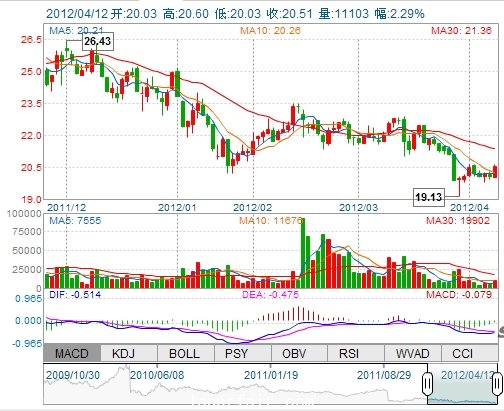
Task: Click the 2011/01/19 point in overview timeline
Action: (x=271, y=375)
